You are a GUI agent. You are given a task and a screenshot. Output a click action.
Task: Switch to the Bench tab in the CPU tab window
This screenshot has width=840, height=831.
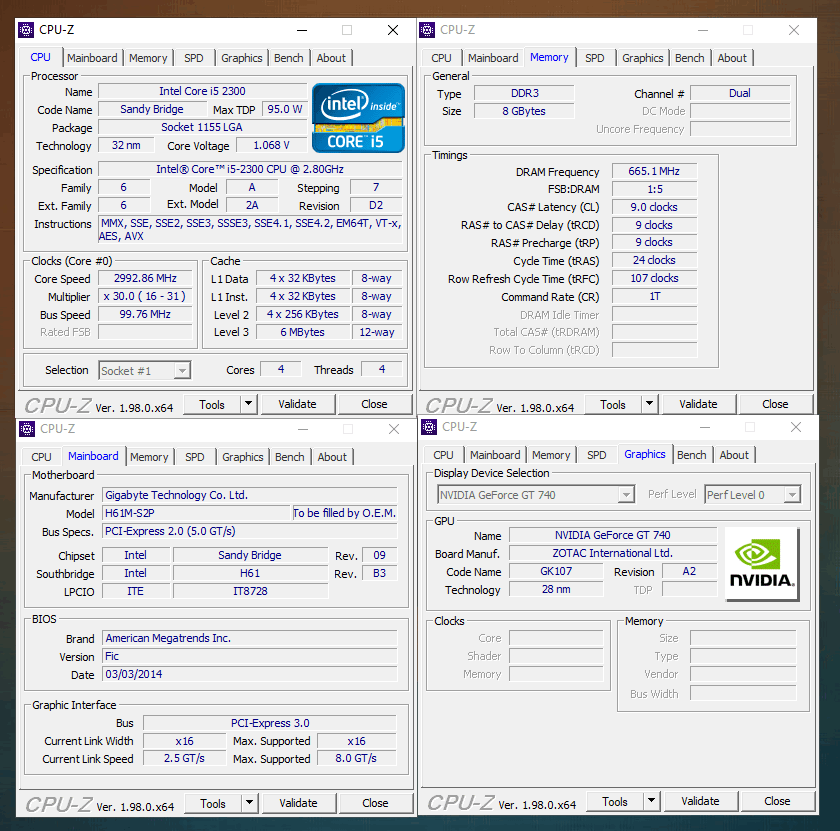[x=289, y=58]
